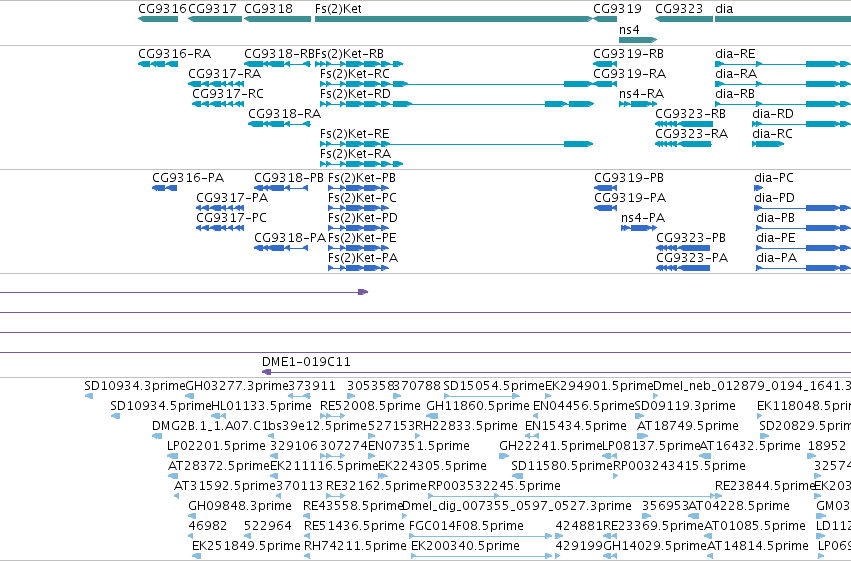Select transcript CG9316-RA
This screenshot has height=561, width=851.
[x=158, y=64]
